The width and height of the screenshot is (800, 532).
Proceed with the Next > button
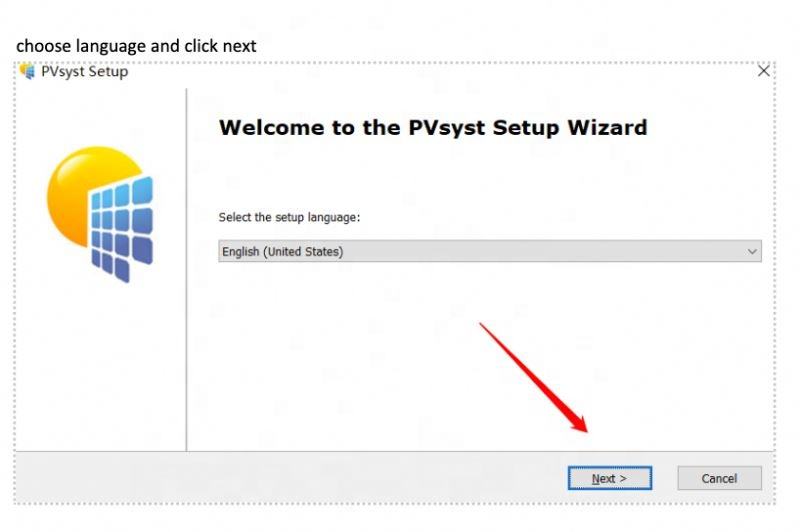610,478
